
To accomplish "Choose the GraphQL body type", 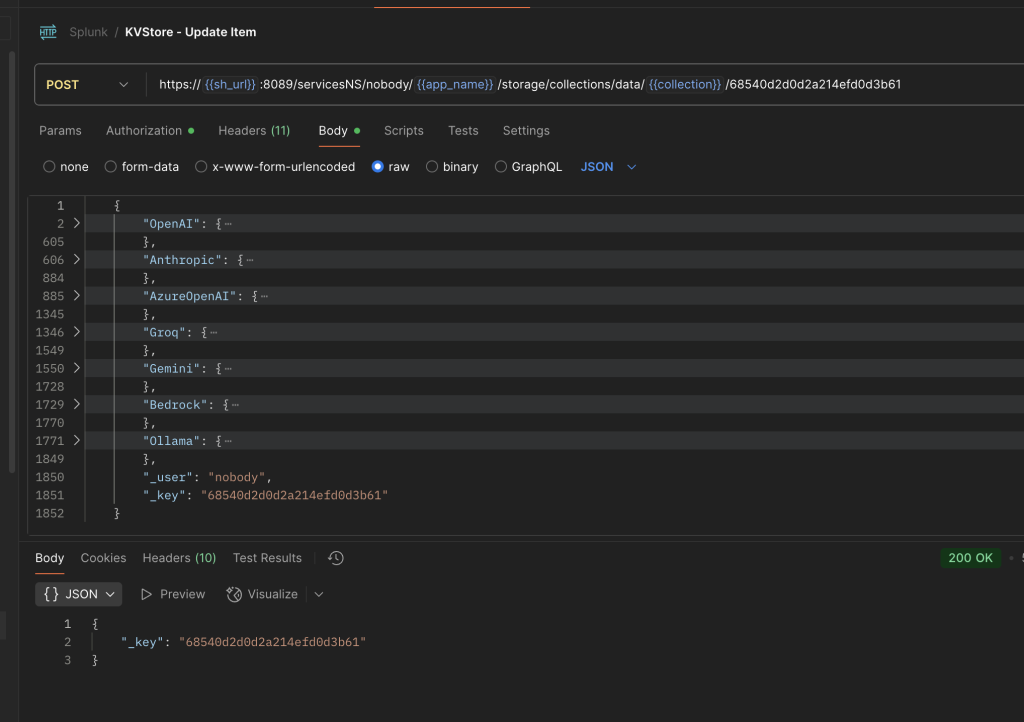I will coord(501,167).
